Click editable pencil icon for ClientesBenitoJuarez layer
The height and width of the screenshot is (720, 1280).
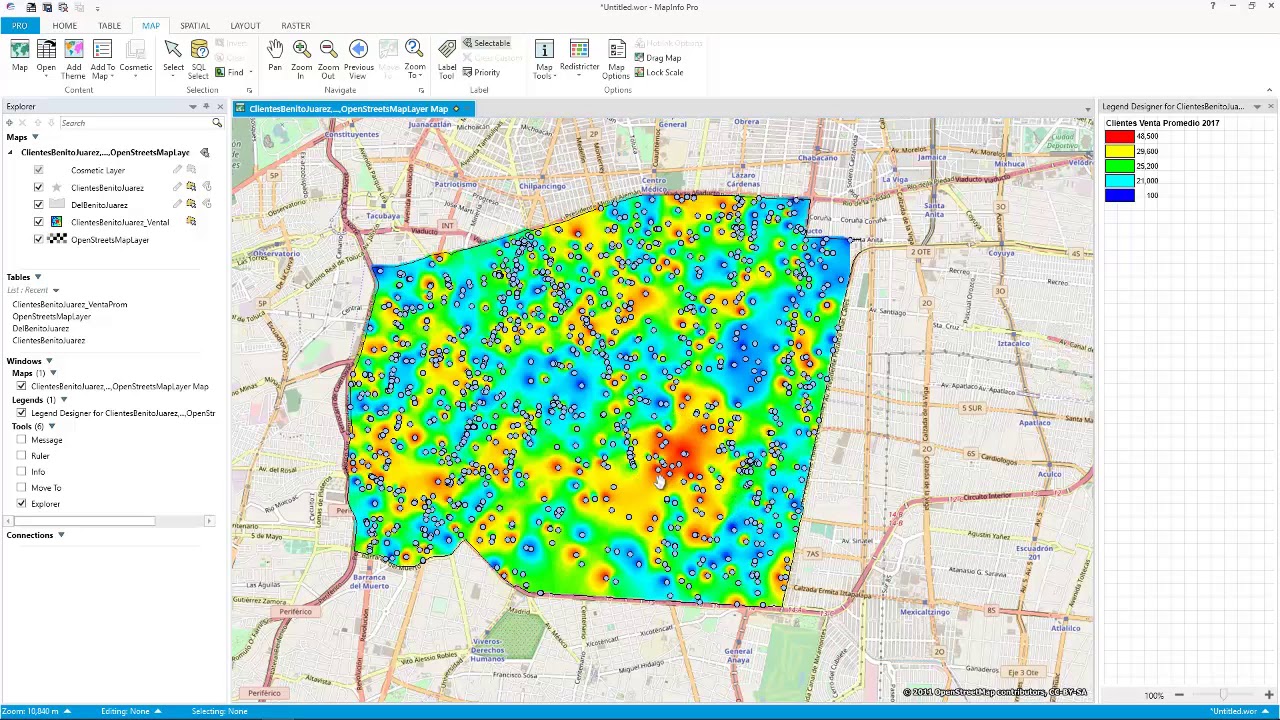[x=177, y=187]
